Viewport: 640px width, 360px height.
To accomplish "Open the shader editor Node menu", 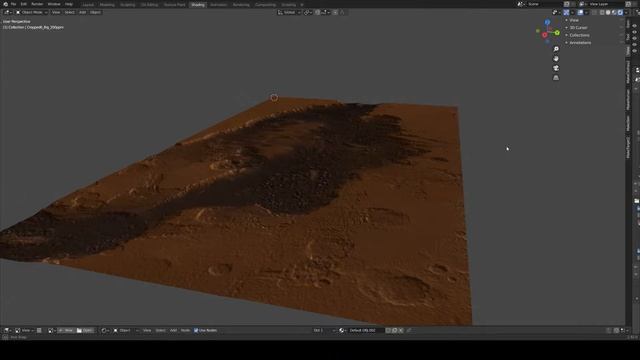I will [185, 330].
